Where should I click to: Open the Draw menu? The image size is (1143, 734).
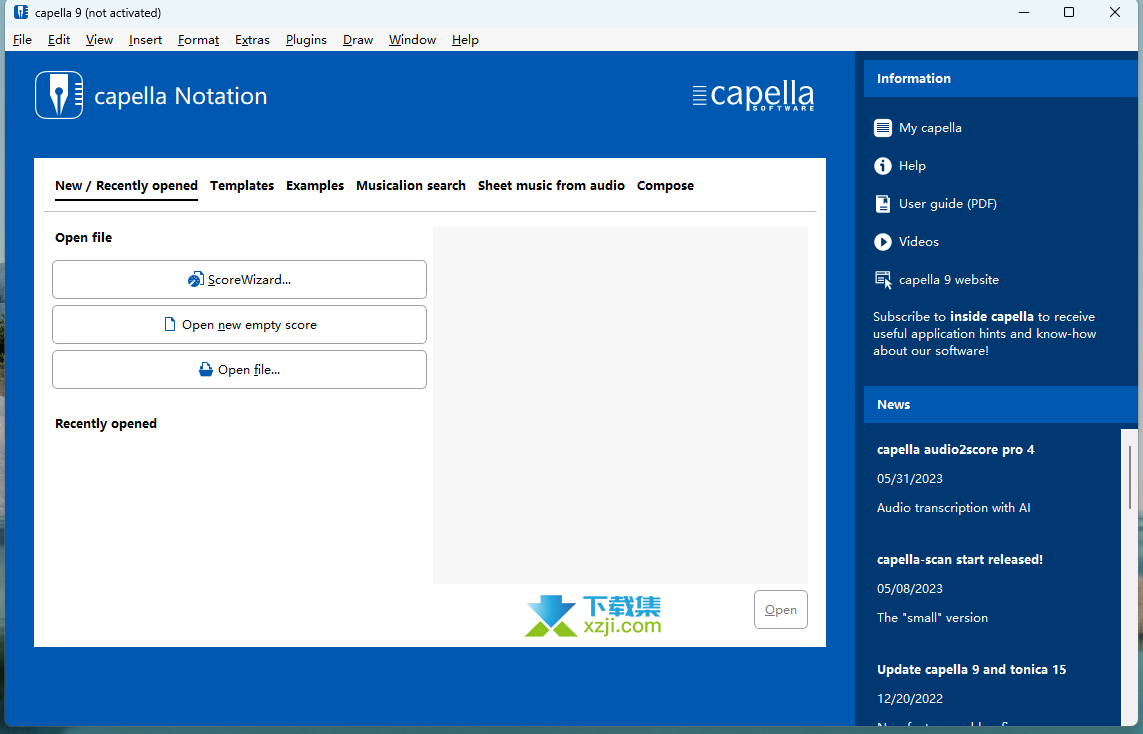pyautogui.click(x=358, y=40)
